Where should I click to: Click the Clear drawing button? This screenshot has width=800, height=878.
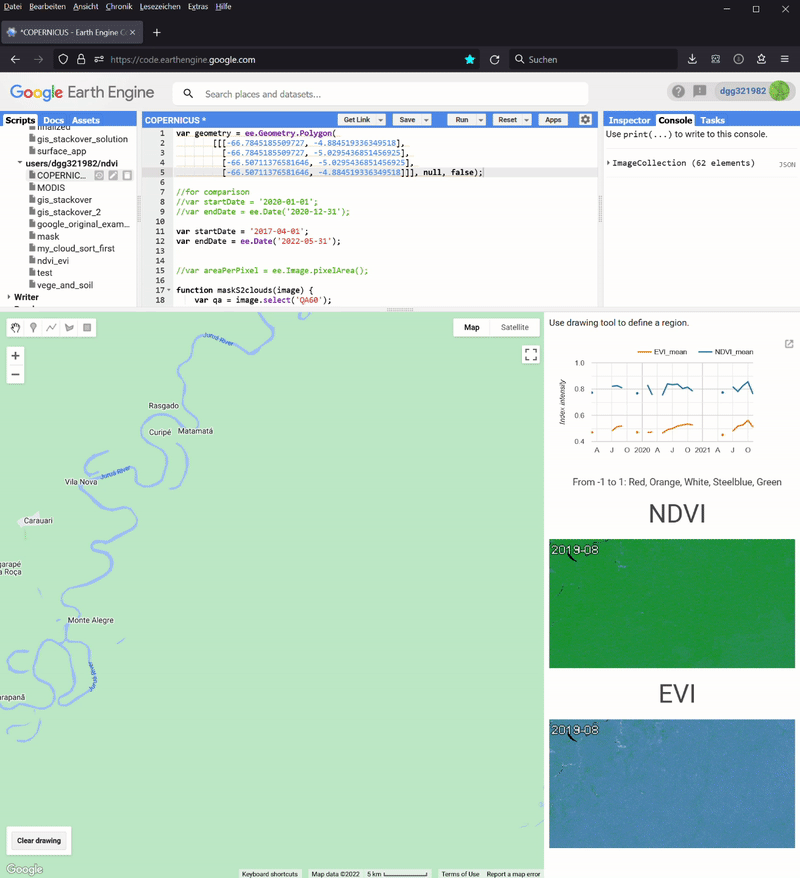coord(39,841)
